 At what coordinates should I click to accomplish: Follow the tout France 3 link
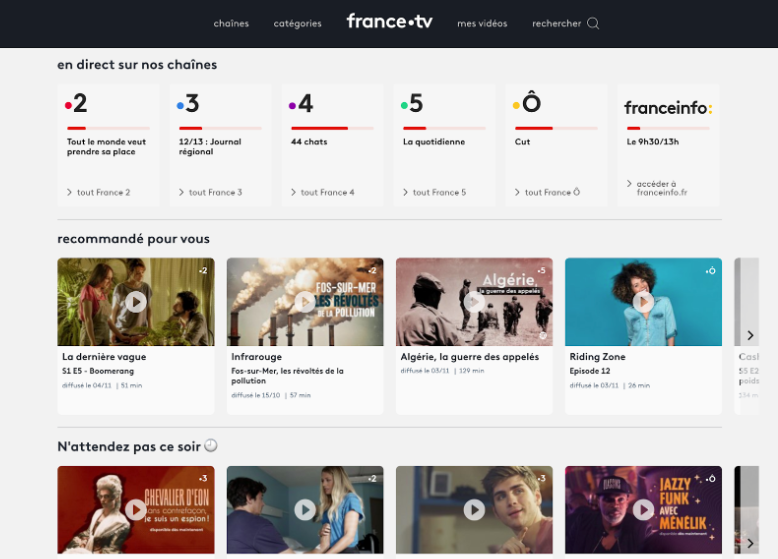coord(210,192)
